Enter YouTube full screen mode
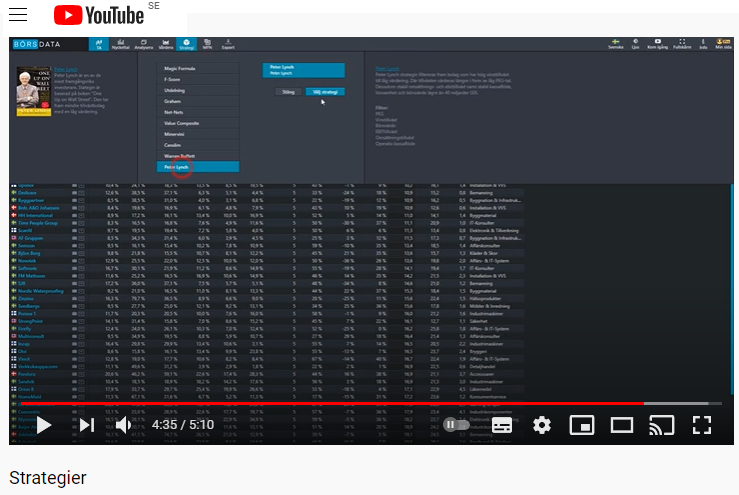The width and height of the screenshot is (739, 495). [702, 425]
